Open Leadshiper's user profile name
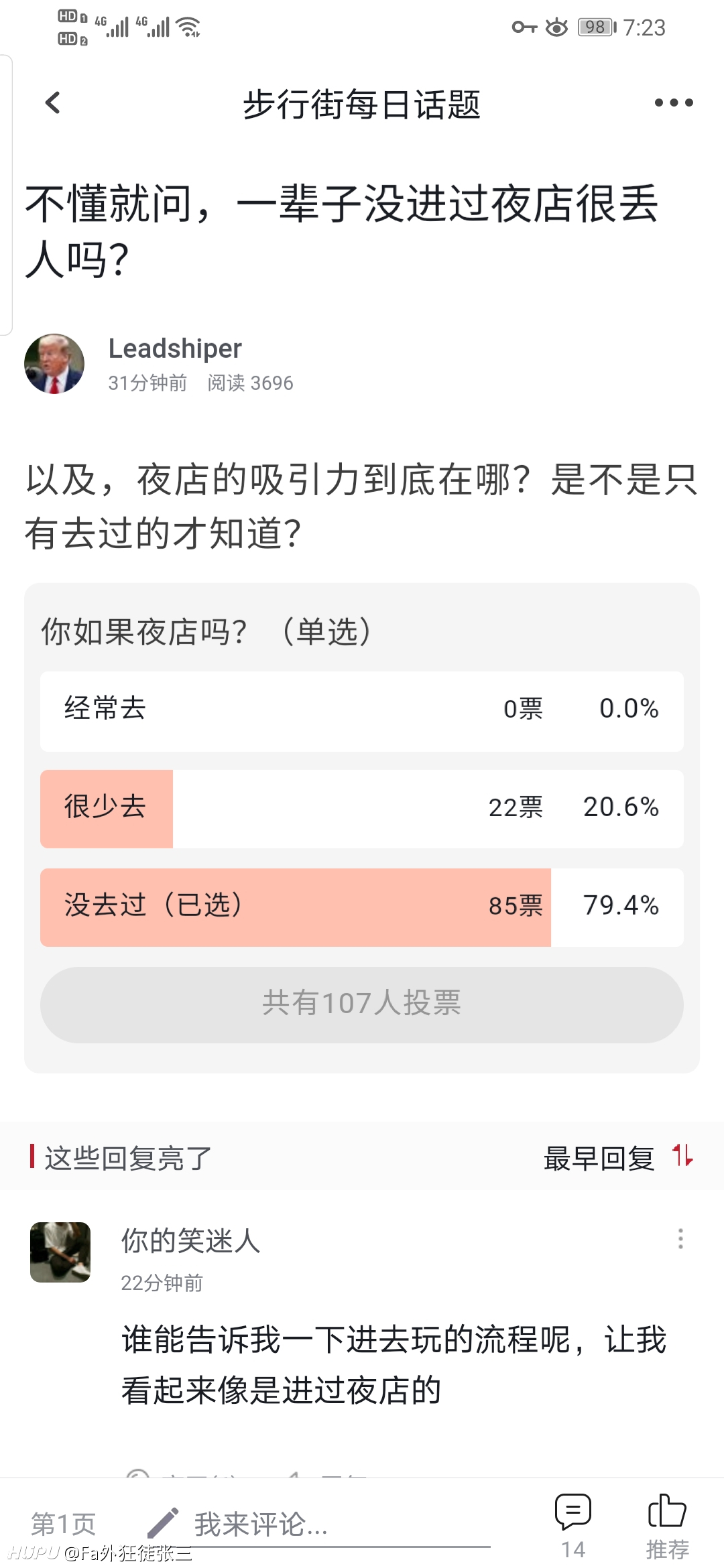This screenshot has height=1568, width=724. pyautogui.click(x=175, y=348)
